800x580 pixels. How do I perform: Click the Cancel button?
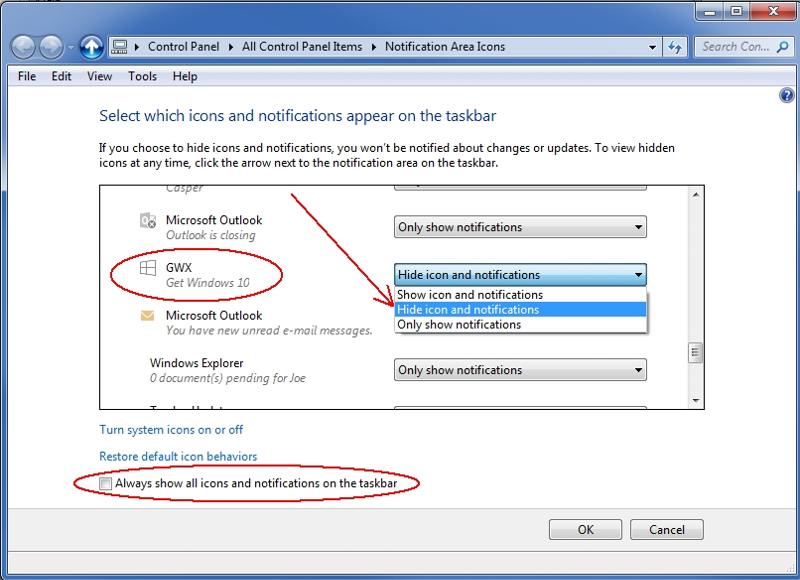(667, 529)
